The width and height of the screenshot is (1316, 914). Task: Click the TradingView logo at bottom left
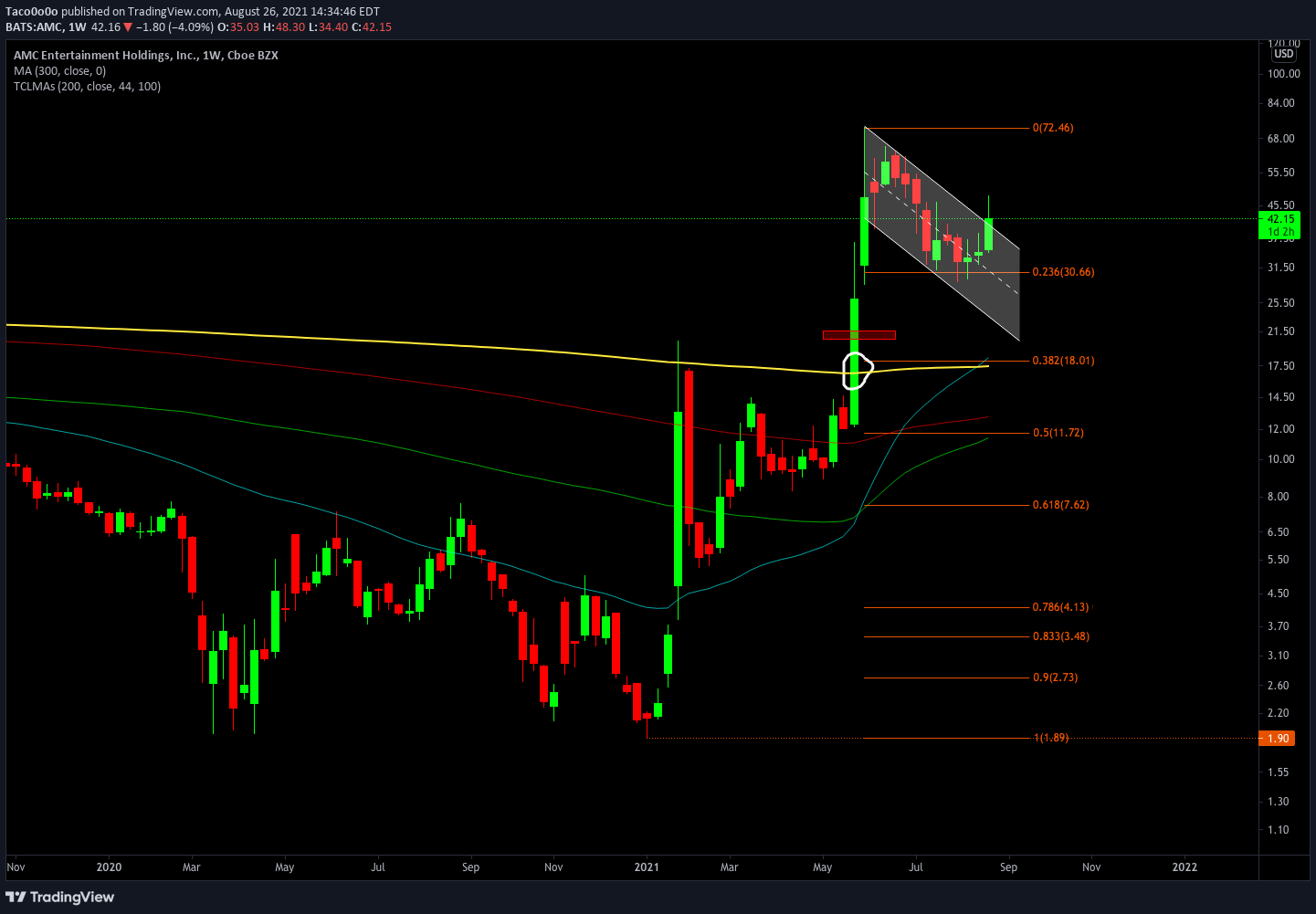[60, 897]
